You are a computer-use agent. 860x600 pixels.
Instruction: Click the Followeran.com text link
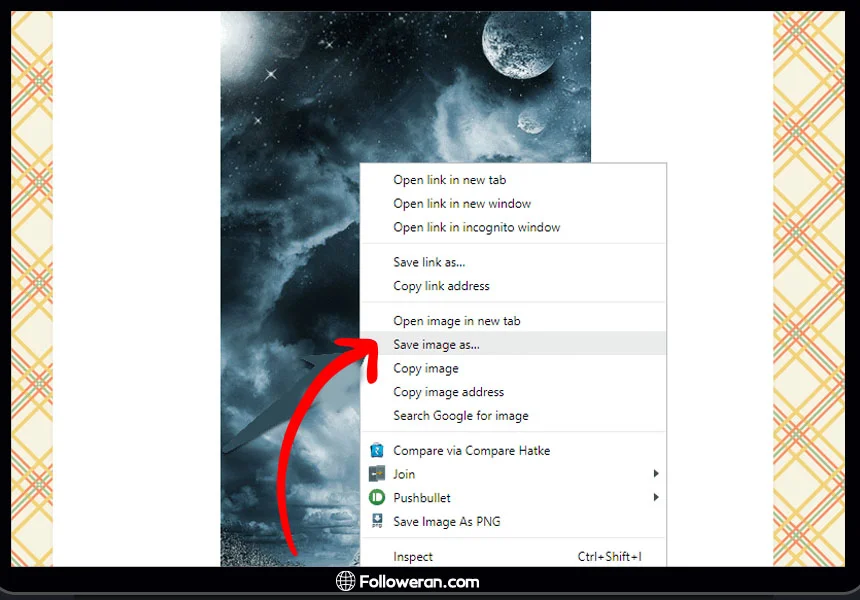click(420, 582)
